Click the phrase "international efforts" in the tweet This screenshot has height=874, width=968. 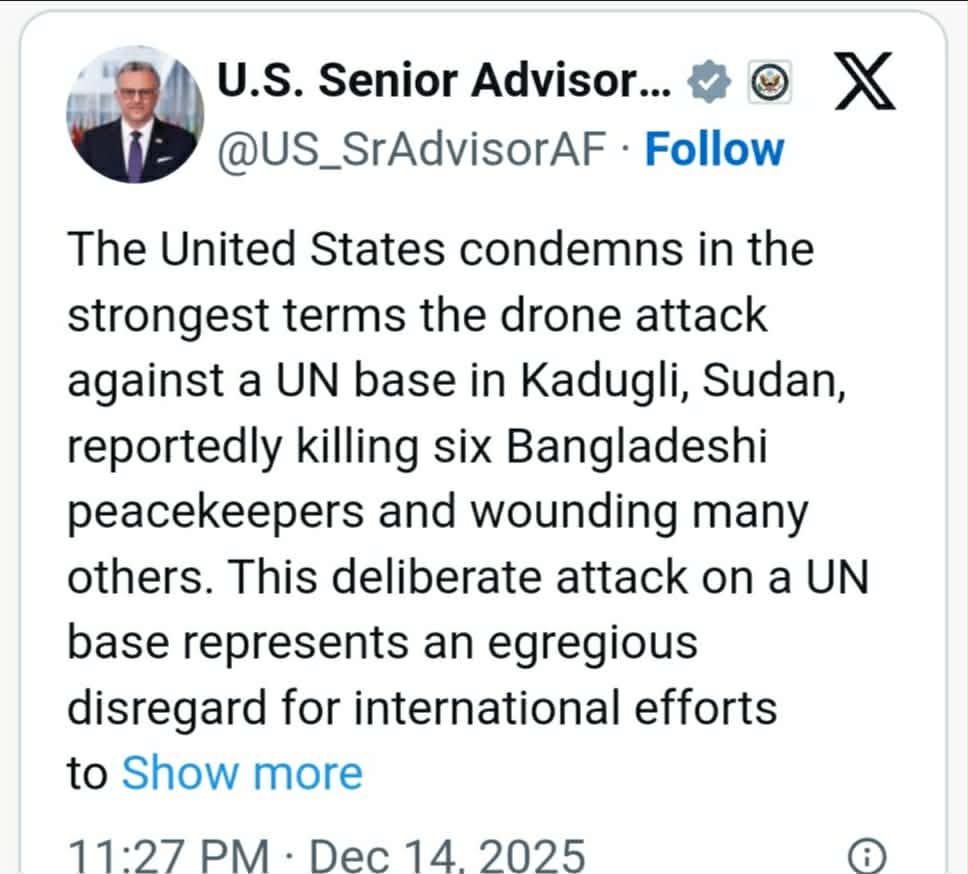[567, 708]
